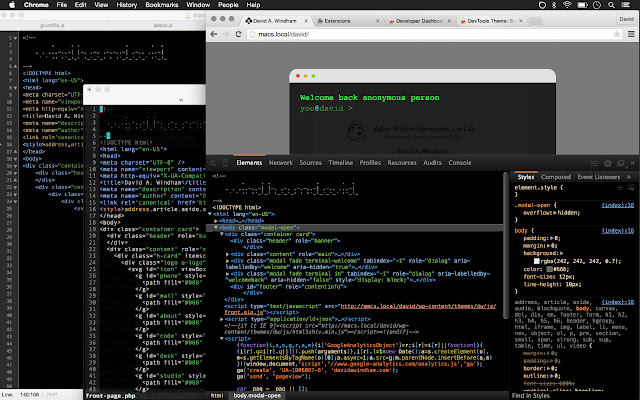
Task: Open the History menu
Action: tap(127, 5)
